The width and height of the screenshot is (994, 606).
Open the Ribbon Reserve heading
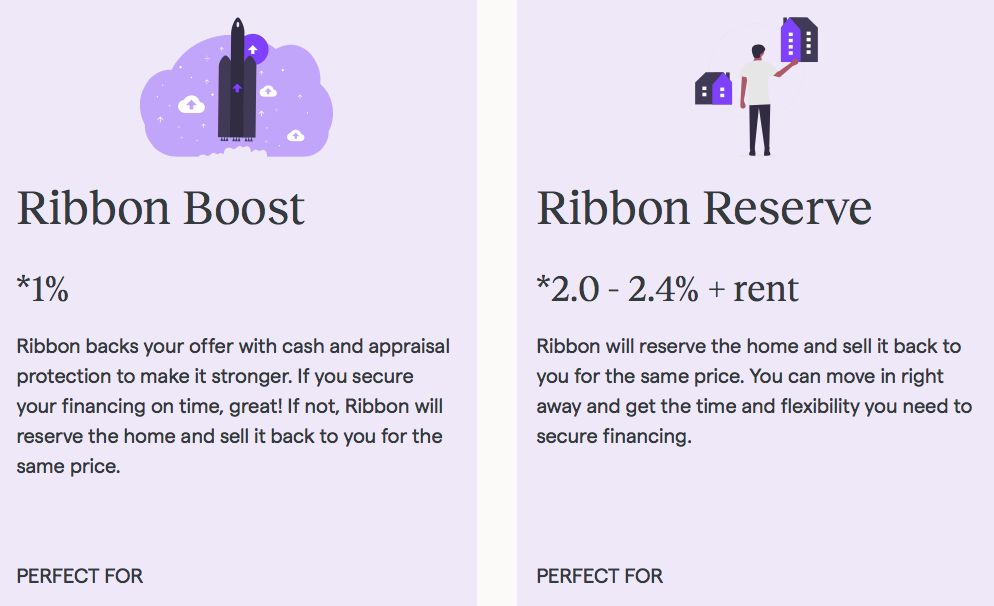click(704, 207)
